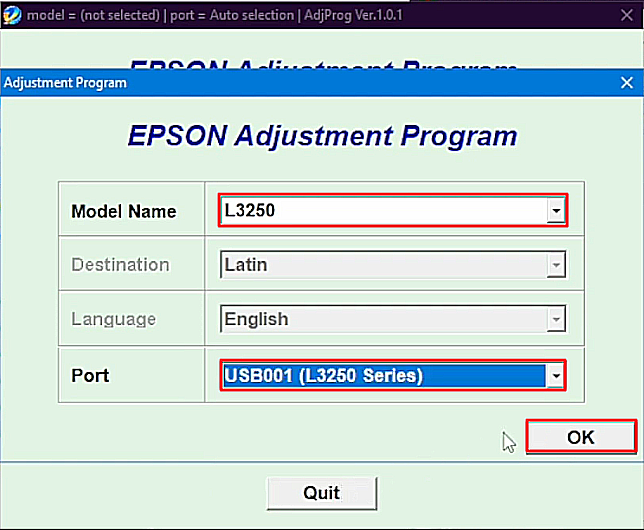This screenshot has height=530, width=644.
Task: Expand the Destination dropdown arrow
Action: click(x=556, y=265)
